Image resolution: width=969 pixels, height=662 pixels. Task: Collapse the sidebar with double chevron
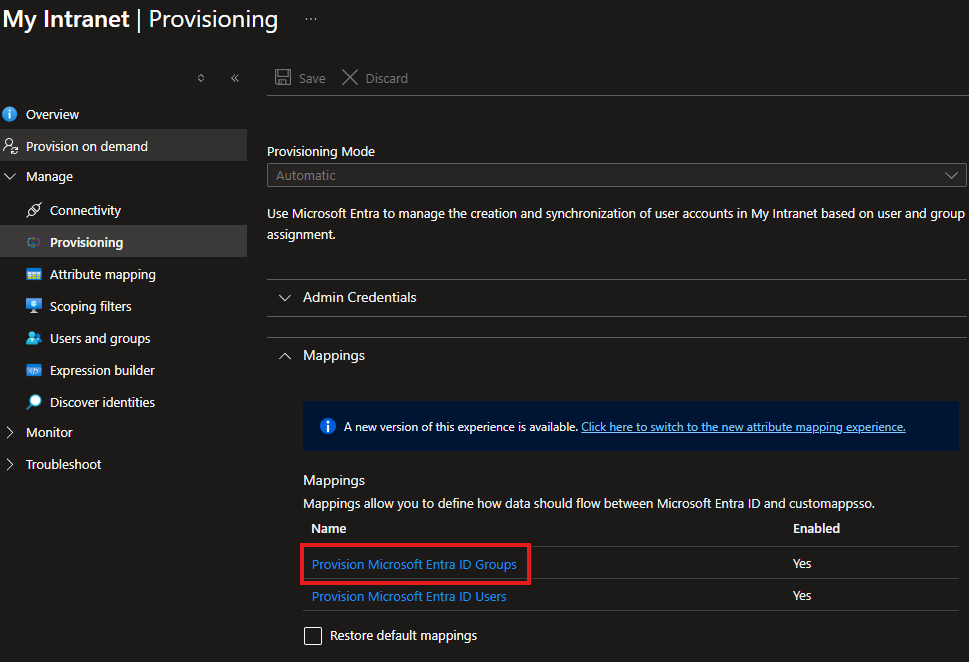click(x=235, y=78)
